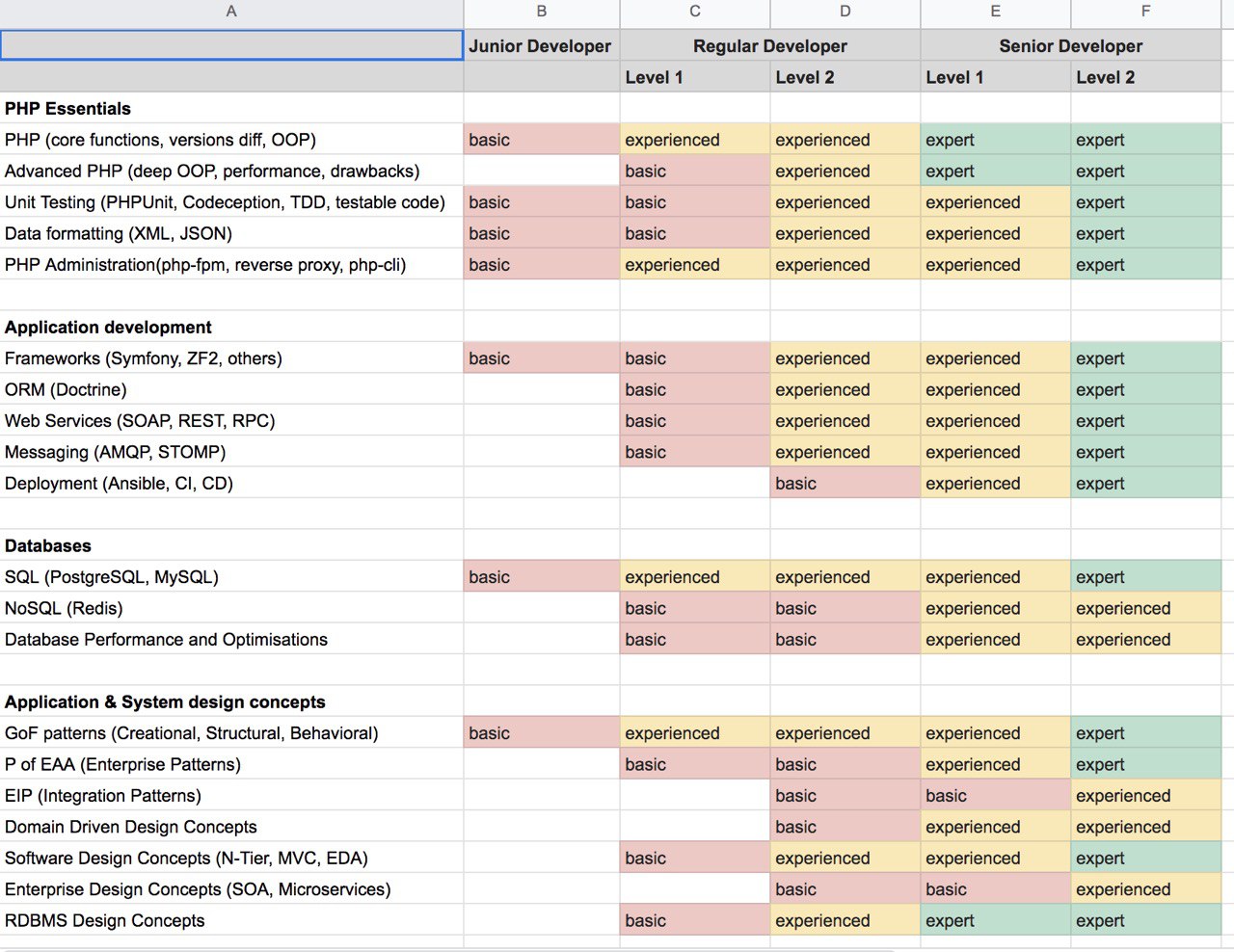Click Application & System design concepts heading

click(231, 701)
